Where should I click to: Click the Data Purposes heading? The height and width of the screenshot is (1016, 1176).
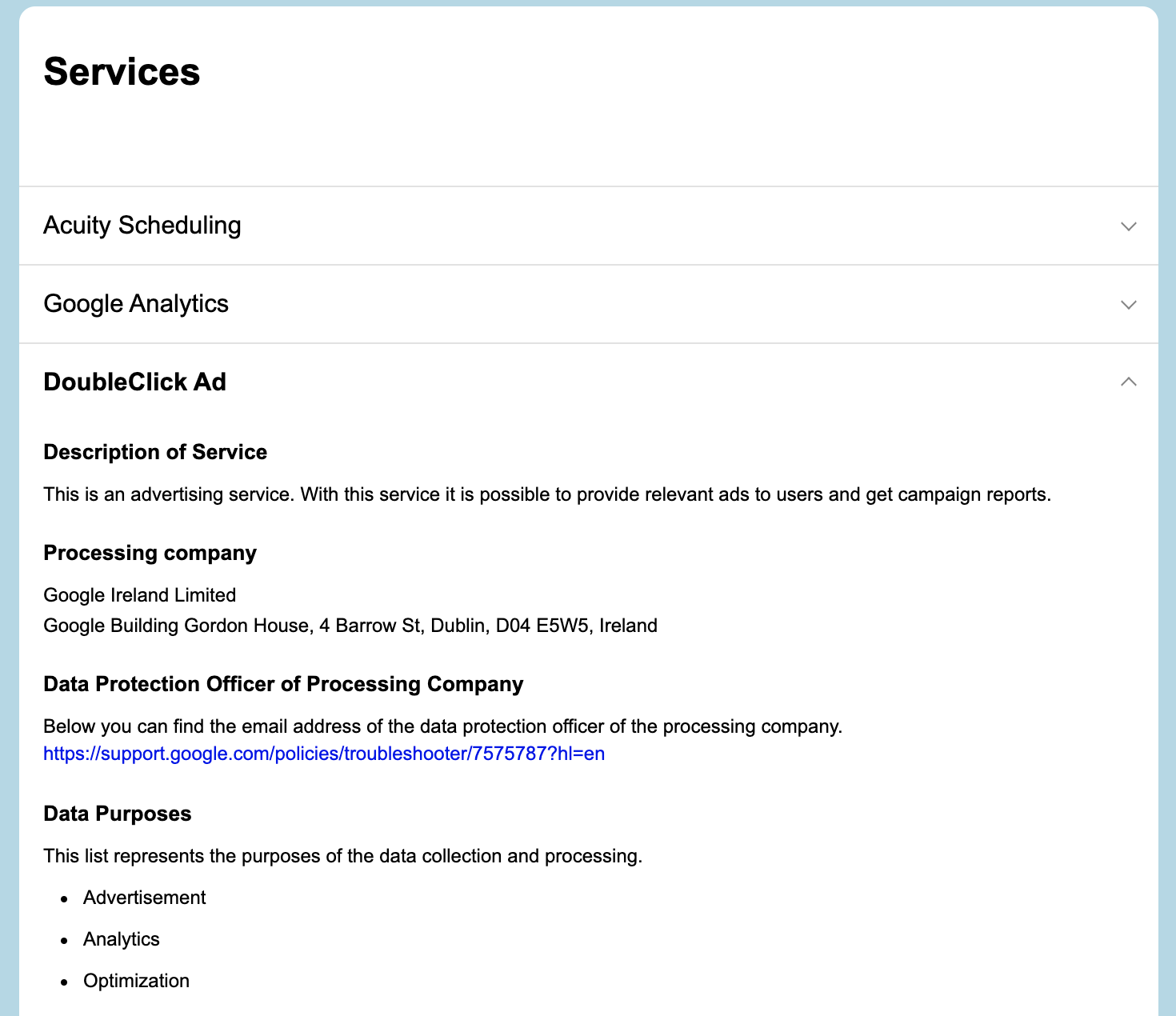pos(118,814)
